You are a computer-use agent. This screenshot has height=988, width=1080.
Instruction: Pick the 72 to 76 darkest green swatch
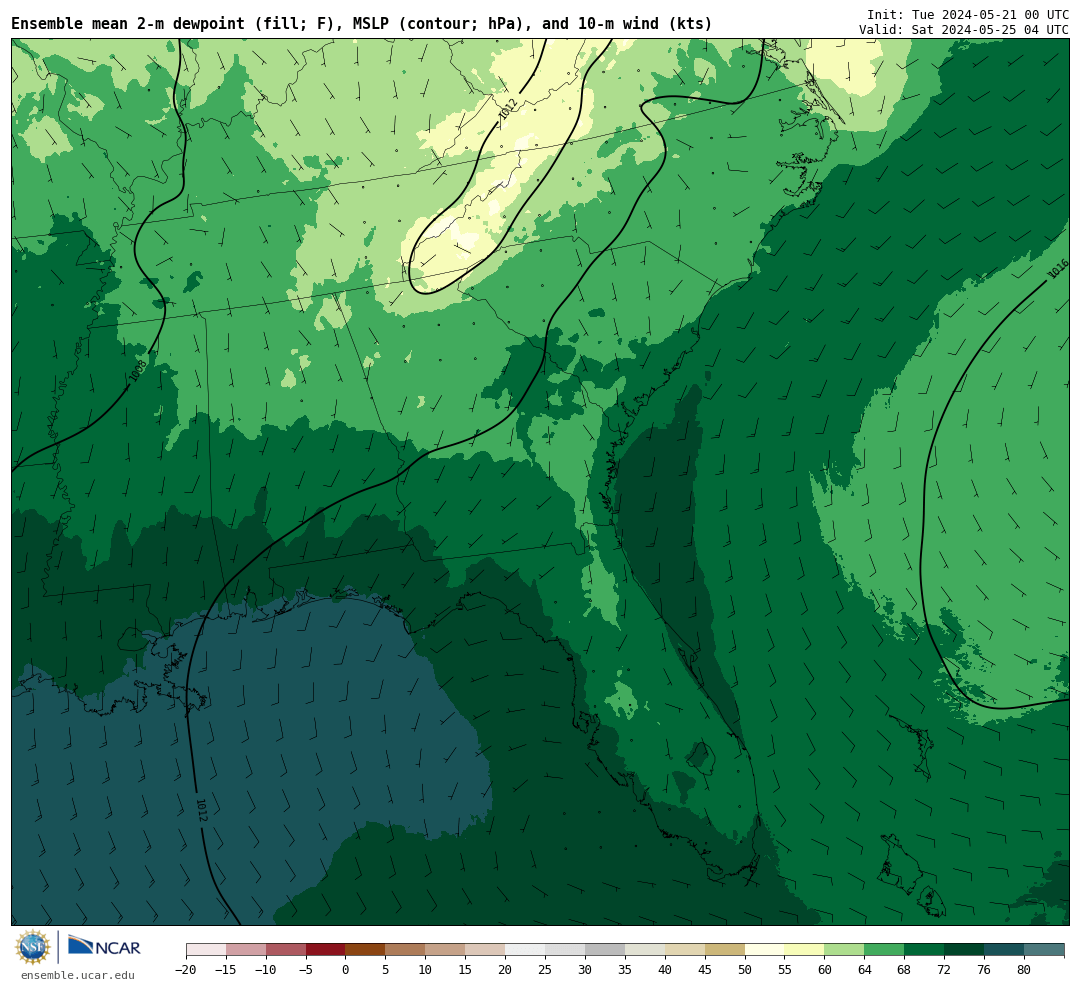click(965, 950)
